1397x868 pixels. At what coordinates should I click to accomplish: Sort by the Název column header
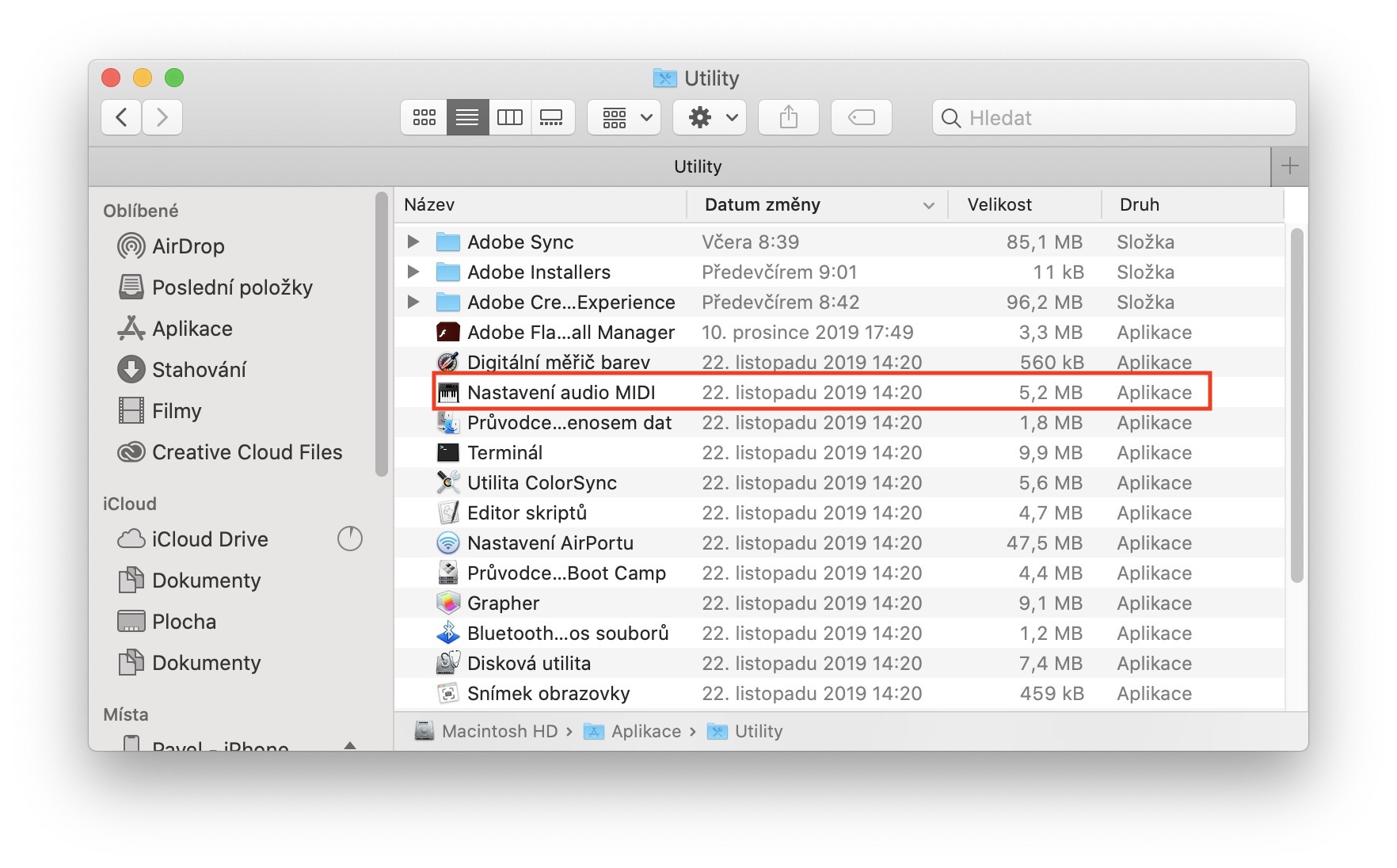[x=540, y=204]
